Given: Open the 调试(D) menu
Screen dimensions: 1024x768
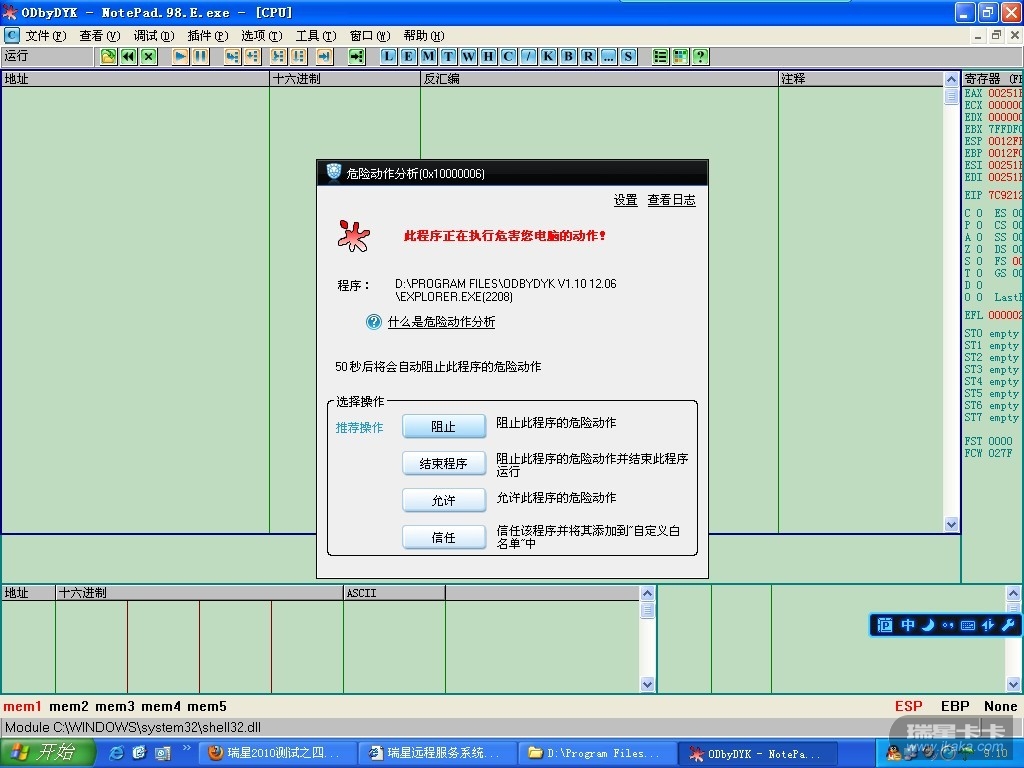Looking at the screenshot, I should pyautogui.click(x=153, y=36).
